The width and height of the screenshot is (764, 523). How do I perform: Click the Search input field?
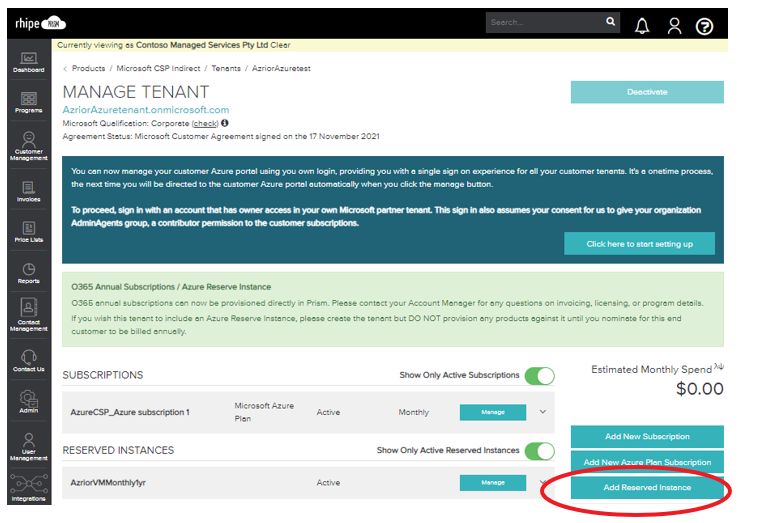pyautogui.click(x=545, y=22)
